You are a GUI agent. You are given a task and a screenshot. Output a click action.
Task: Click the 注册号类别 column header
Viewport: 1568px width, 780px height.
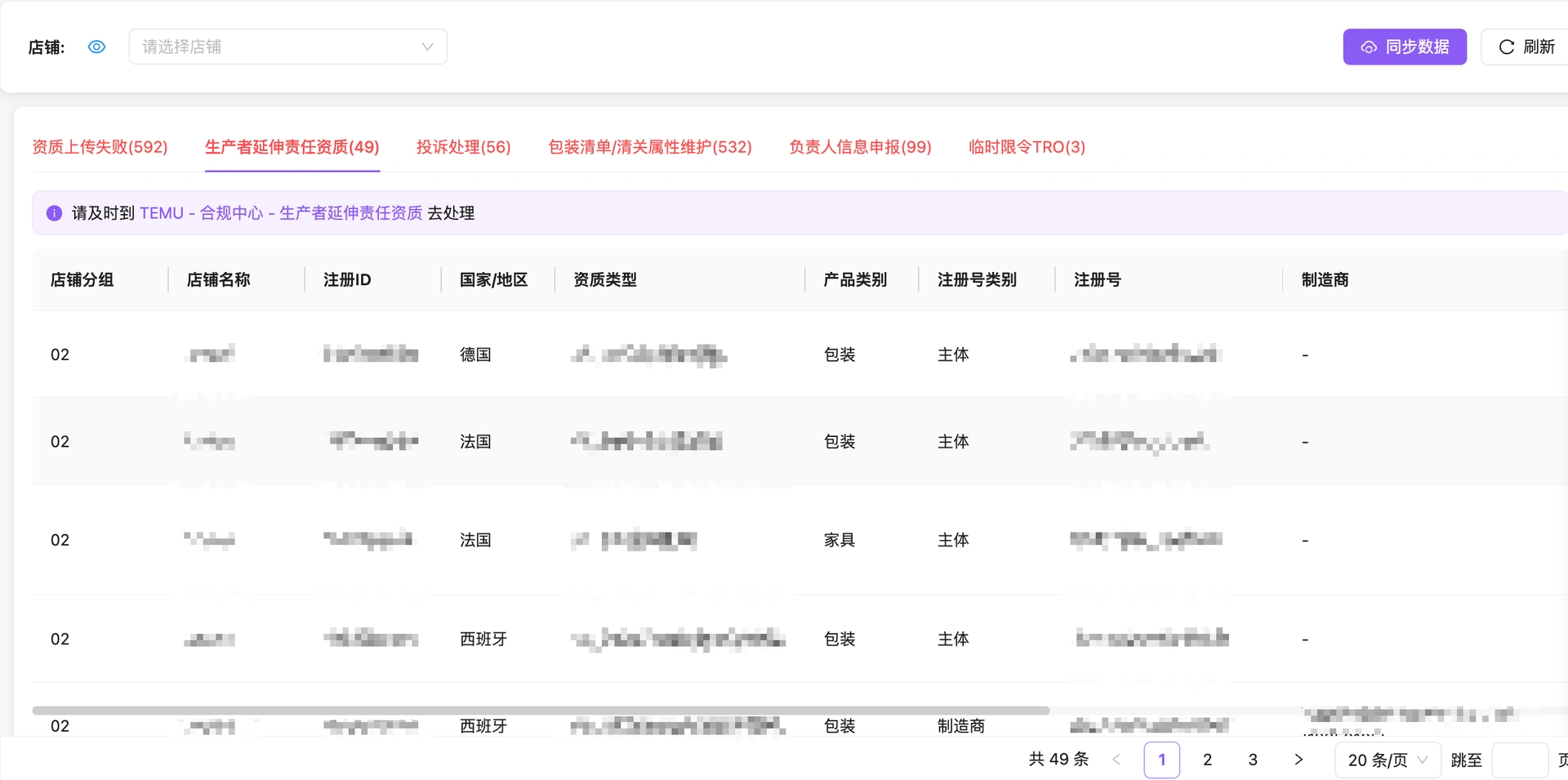[x=977, y=280]
